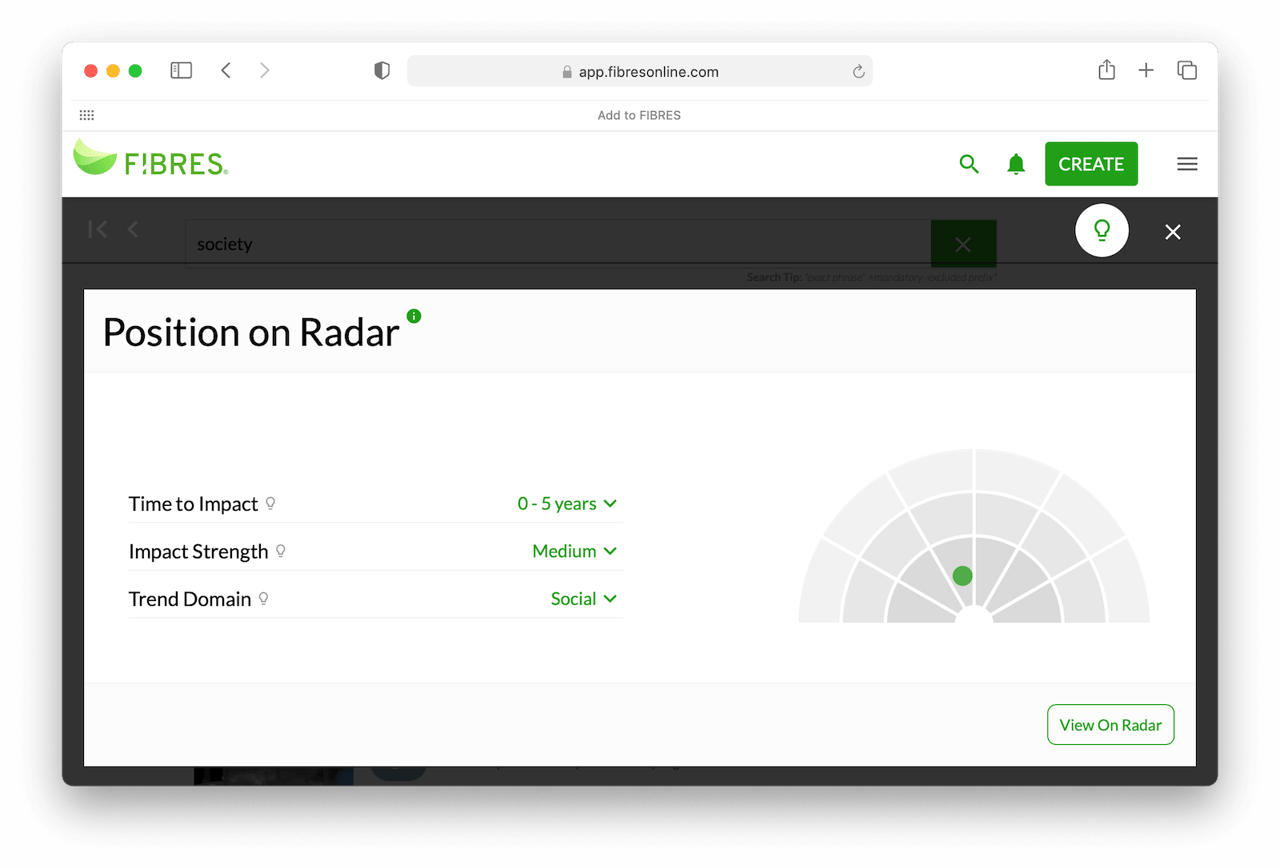
Task: Click the white lightbulb circle button
Action: (1102, 230)
